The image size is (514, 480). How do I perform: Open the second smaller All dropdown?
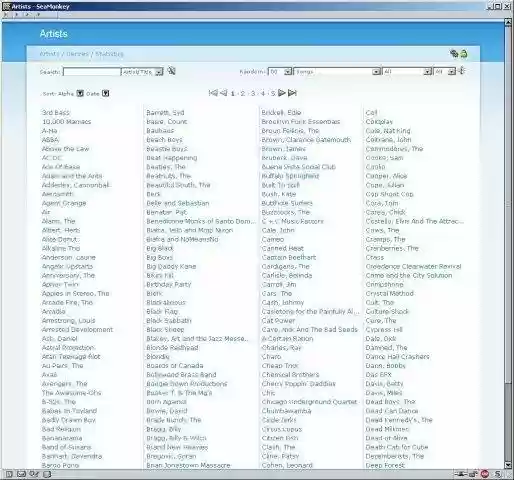tap(445, 72)
